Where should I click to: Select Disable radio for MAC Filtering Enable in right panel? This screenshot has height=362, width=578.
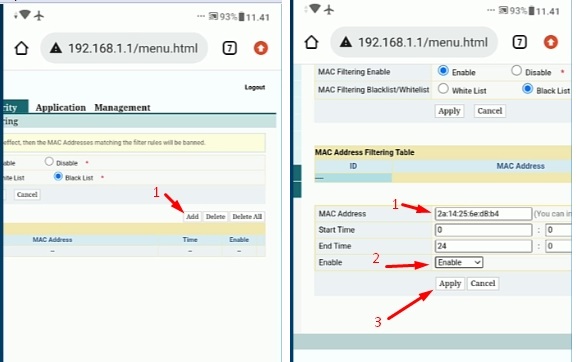(x=516, y=70)
